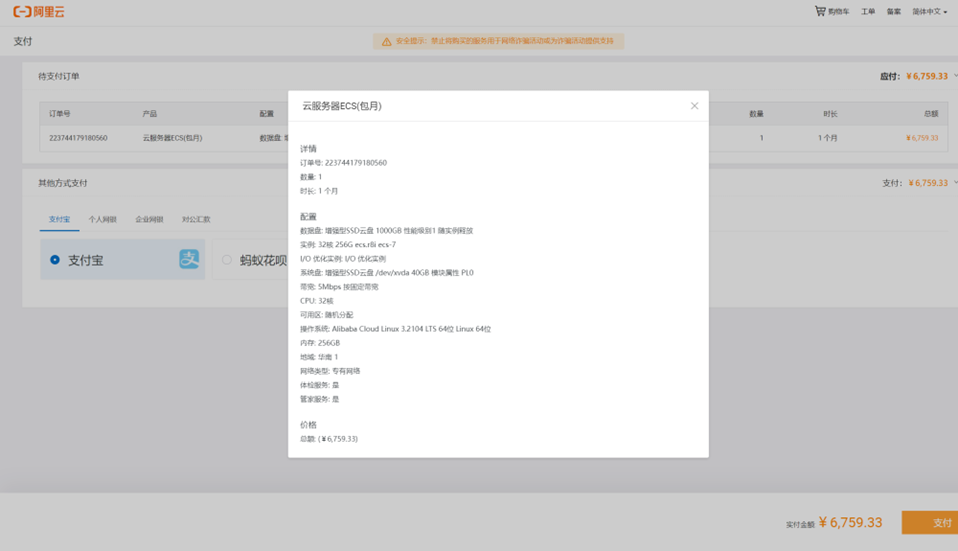
Task: Open the 简体中文 language dropdown
Action: pyautogui.click(x=929, y=12)
